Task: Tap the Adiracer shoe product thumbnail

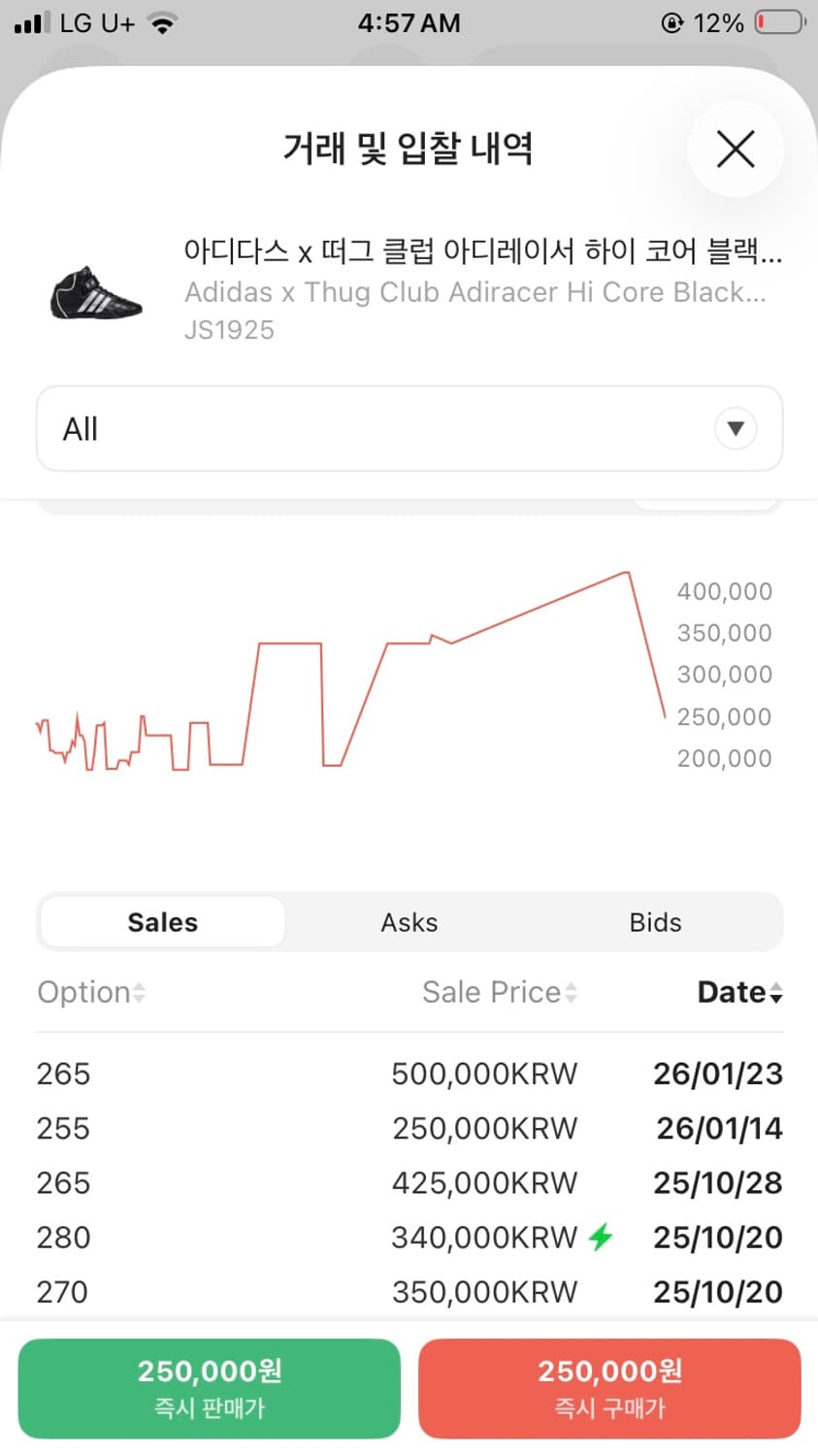Action: [95, 292]
